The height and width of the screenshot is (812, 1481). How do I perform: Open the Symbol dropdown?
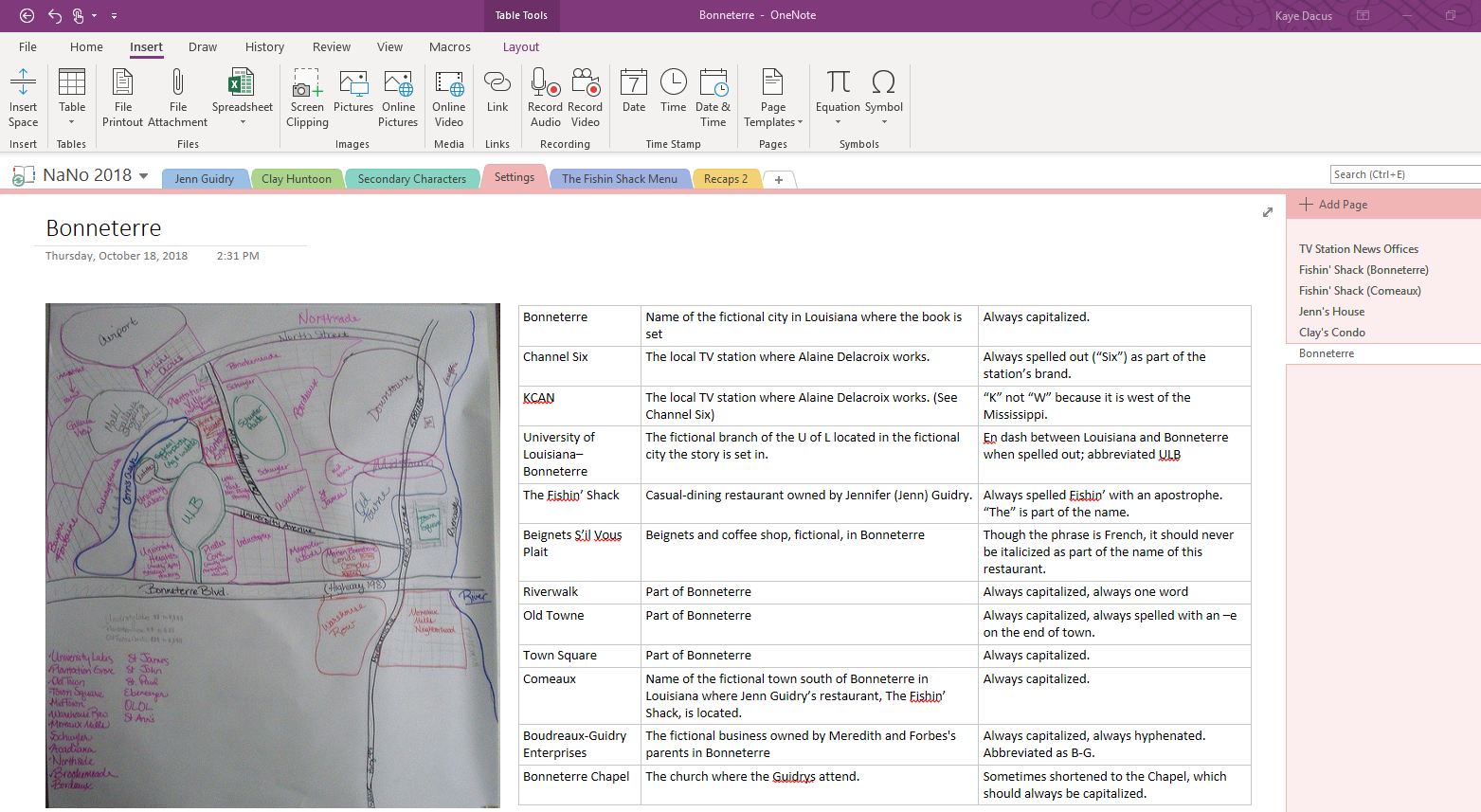click(884, 121)
